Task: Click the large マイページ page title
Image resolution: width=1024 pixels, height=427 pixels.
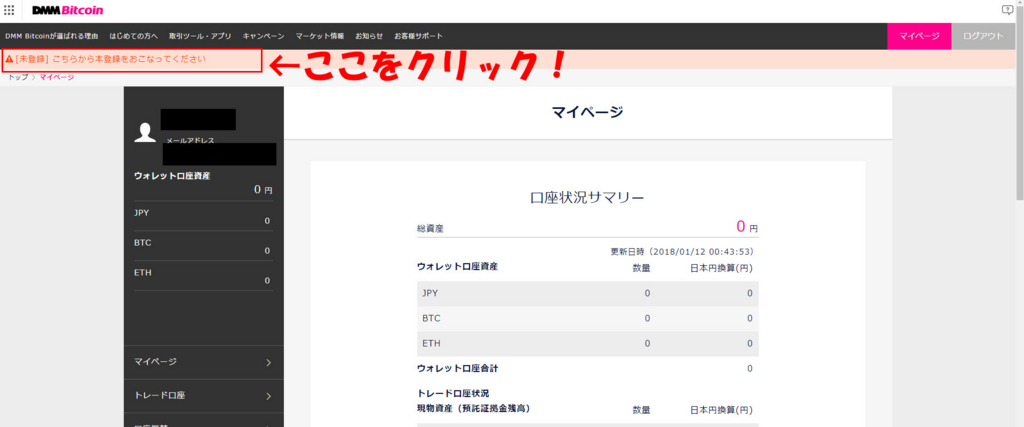Action: pos(587,112)
